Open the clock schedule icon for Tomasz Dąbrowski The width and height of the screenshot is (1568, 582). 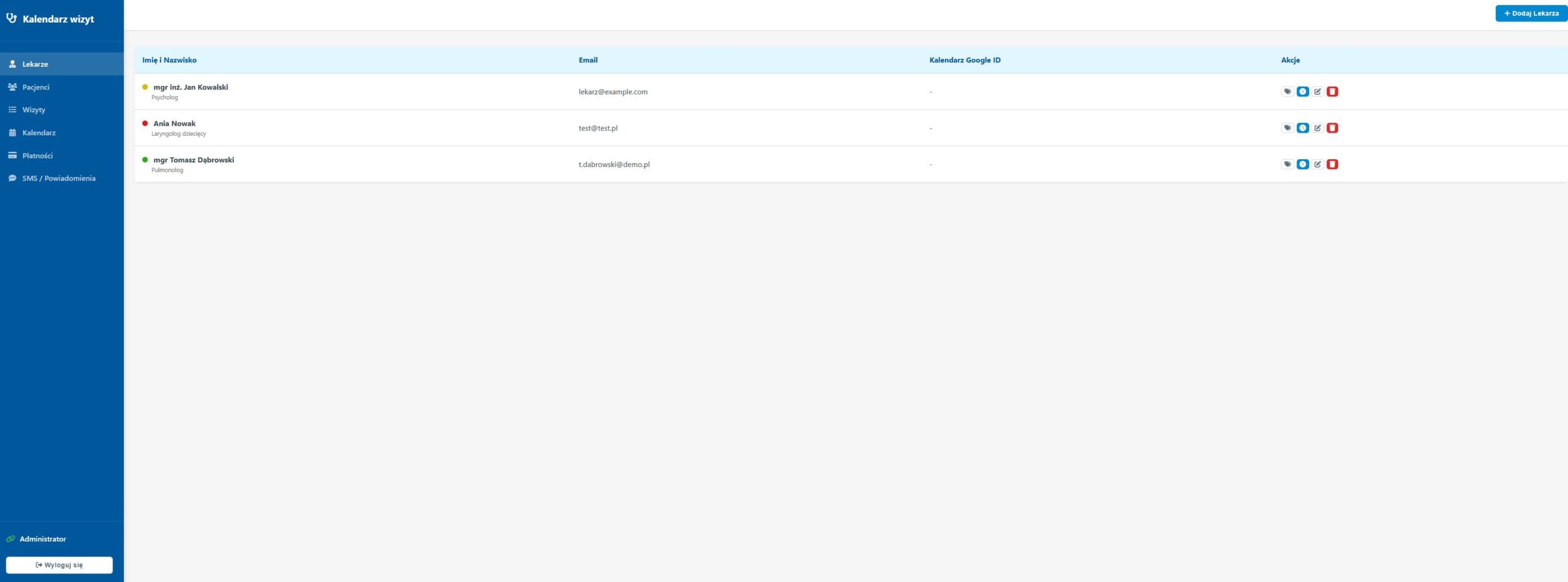[x=1302, y=164]
